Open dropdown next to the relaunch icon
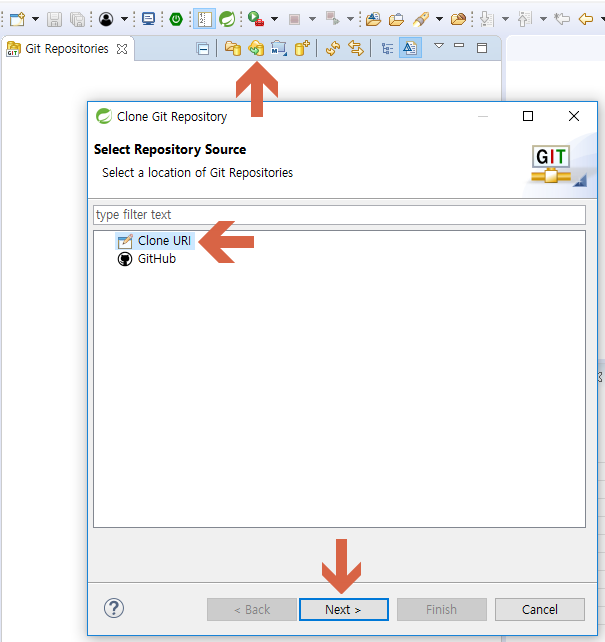This screenshot has width=605, height=642. pyautogui.click(x=350, y=19)
